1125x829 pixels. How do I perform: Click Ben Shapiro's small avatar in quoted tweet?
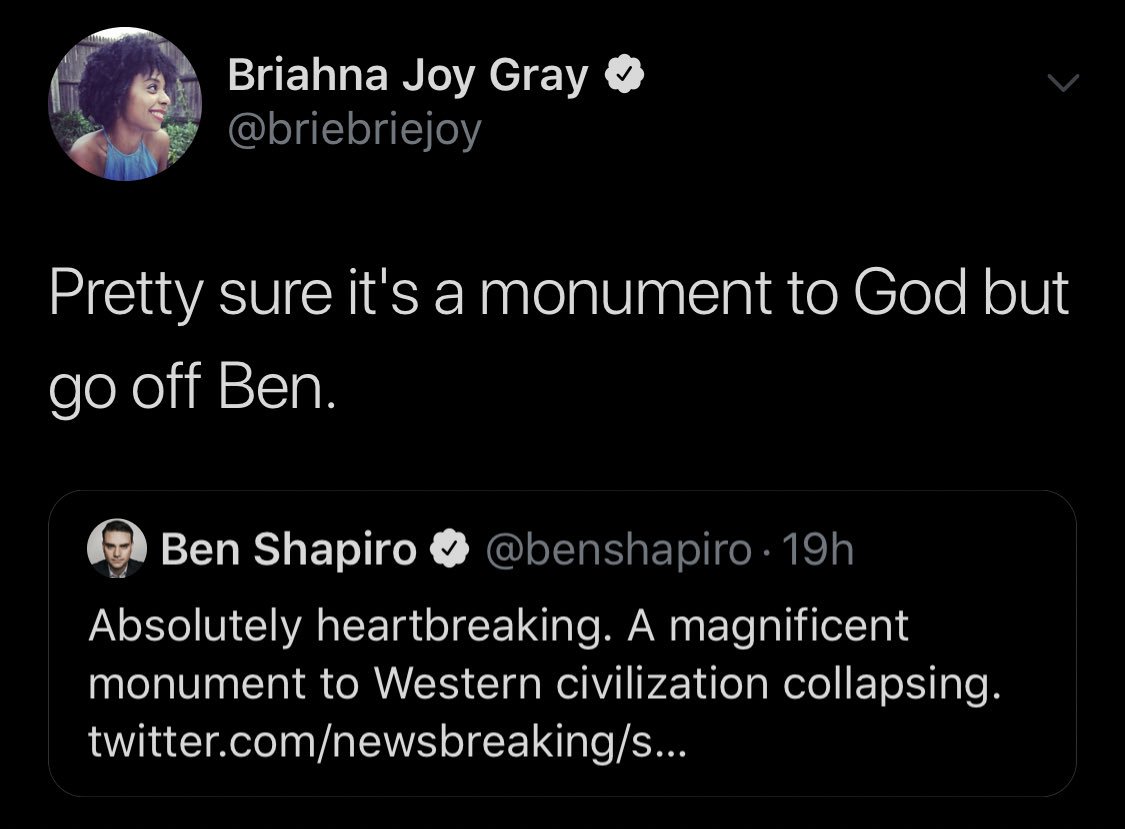117,550
